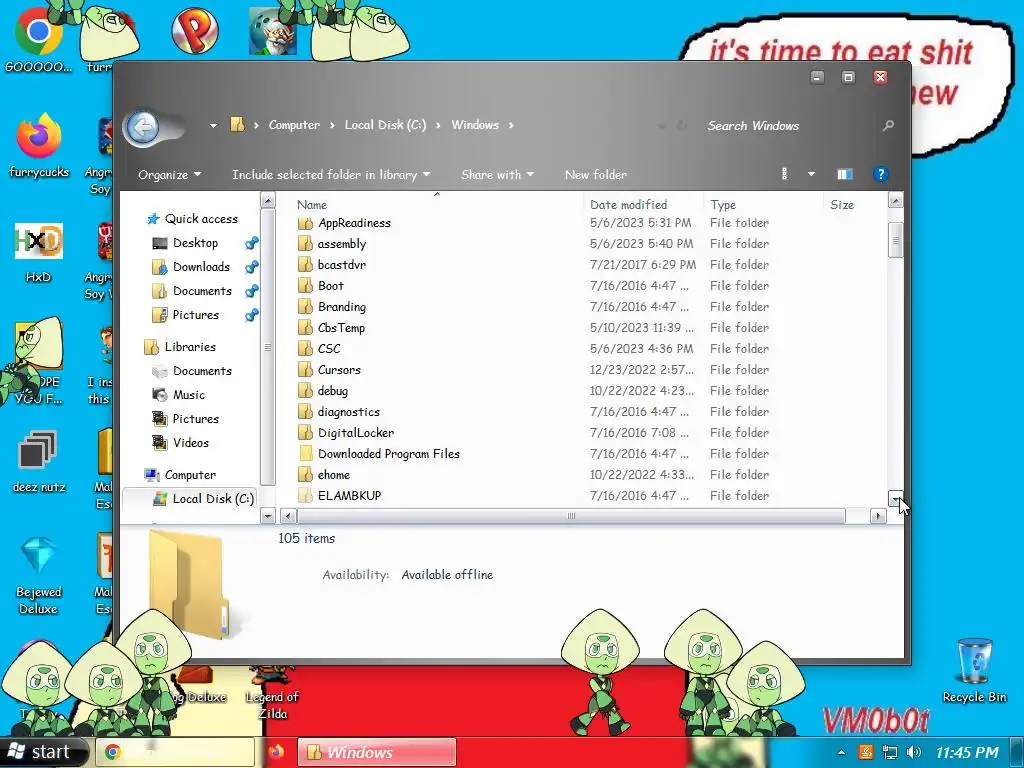
Task: Click the search magnifier icon
Action: (888, 125)
